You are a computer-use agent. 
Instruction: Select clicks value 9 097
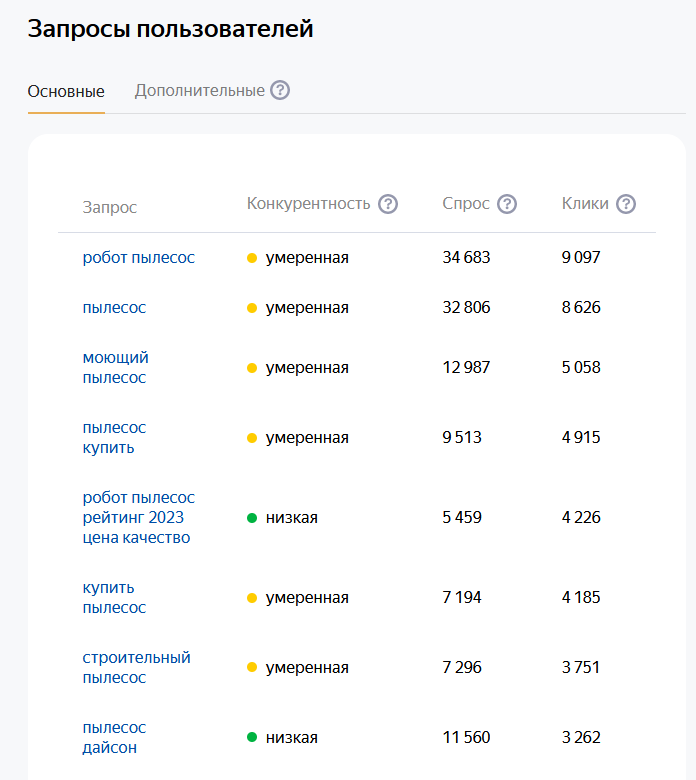(581, 257)
